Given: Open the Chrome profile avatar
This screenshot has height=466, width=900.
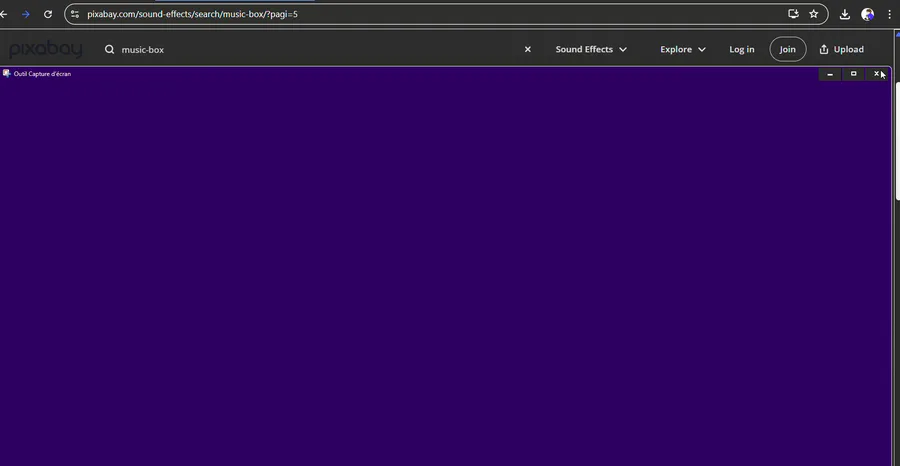Looking at the screenshot, I should (867, 14).
